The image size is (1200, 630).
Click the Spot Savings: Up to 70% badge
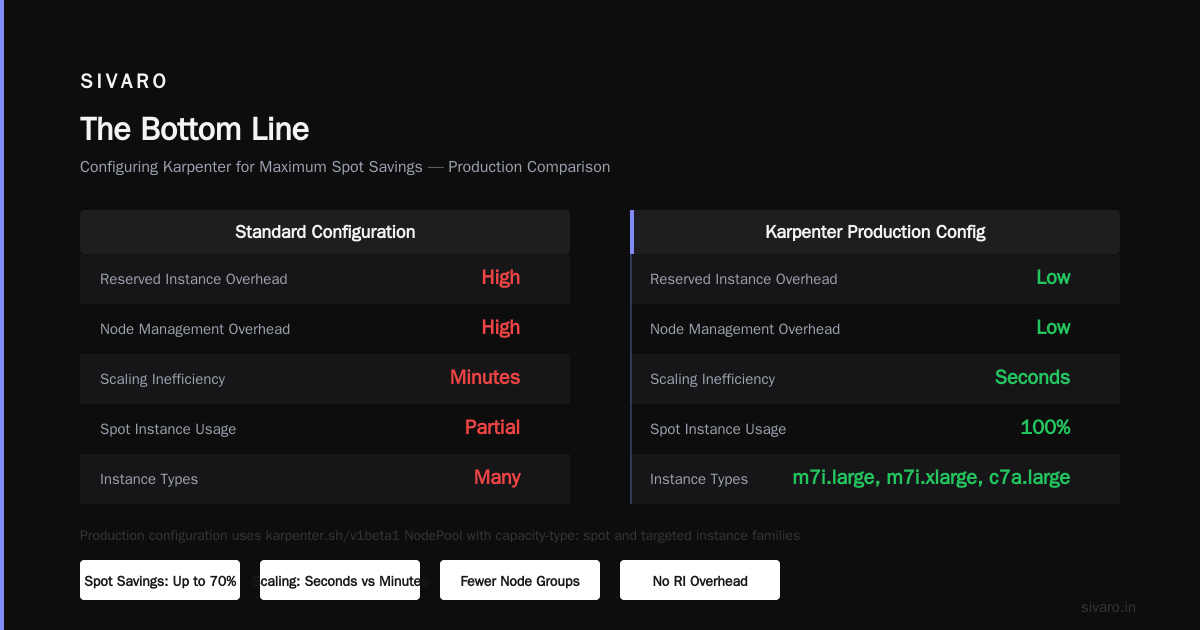click(x=160, y=580)
